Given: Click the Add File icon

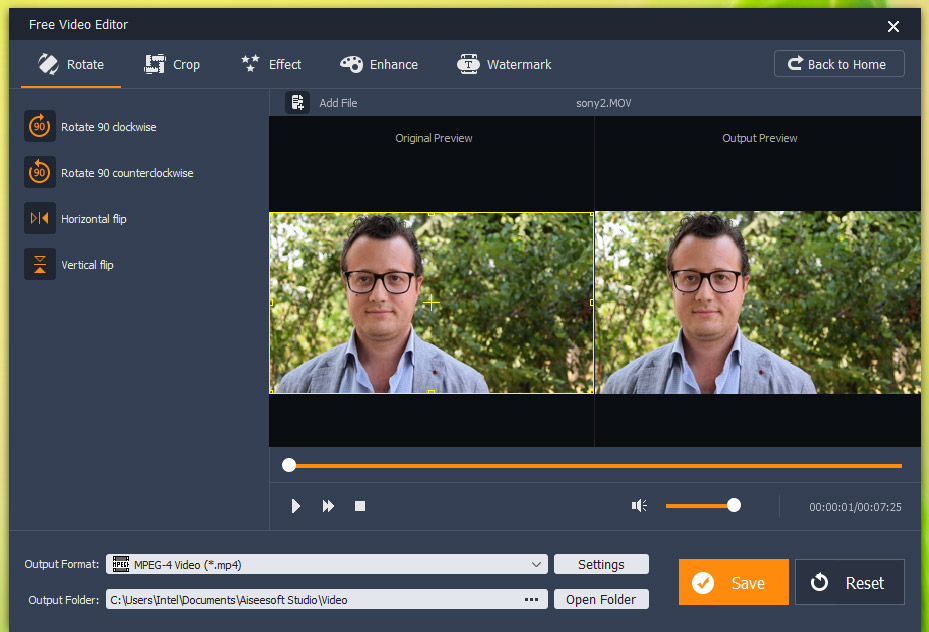Looking at the screenshot, I should coord(297,103).
